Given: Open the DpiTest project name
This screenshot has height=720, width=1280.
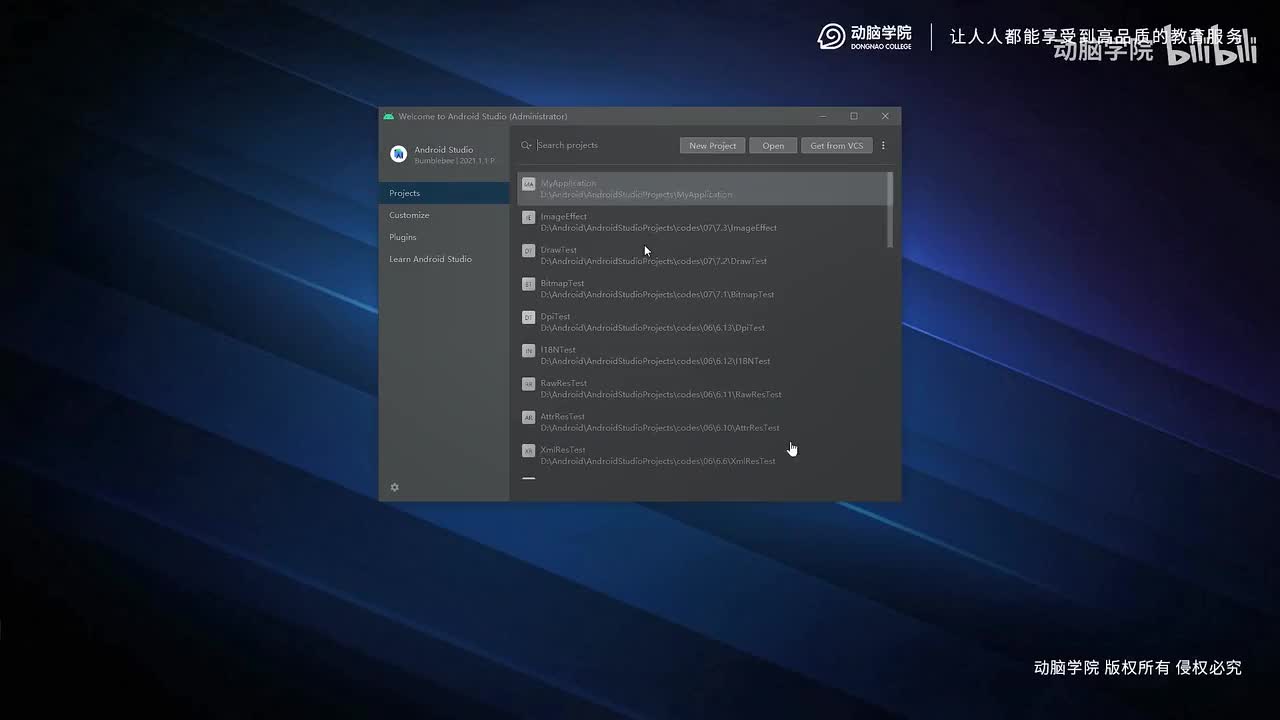Looking at the screenshot, I should (x=555, y=316).
